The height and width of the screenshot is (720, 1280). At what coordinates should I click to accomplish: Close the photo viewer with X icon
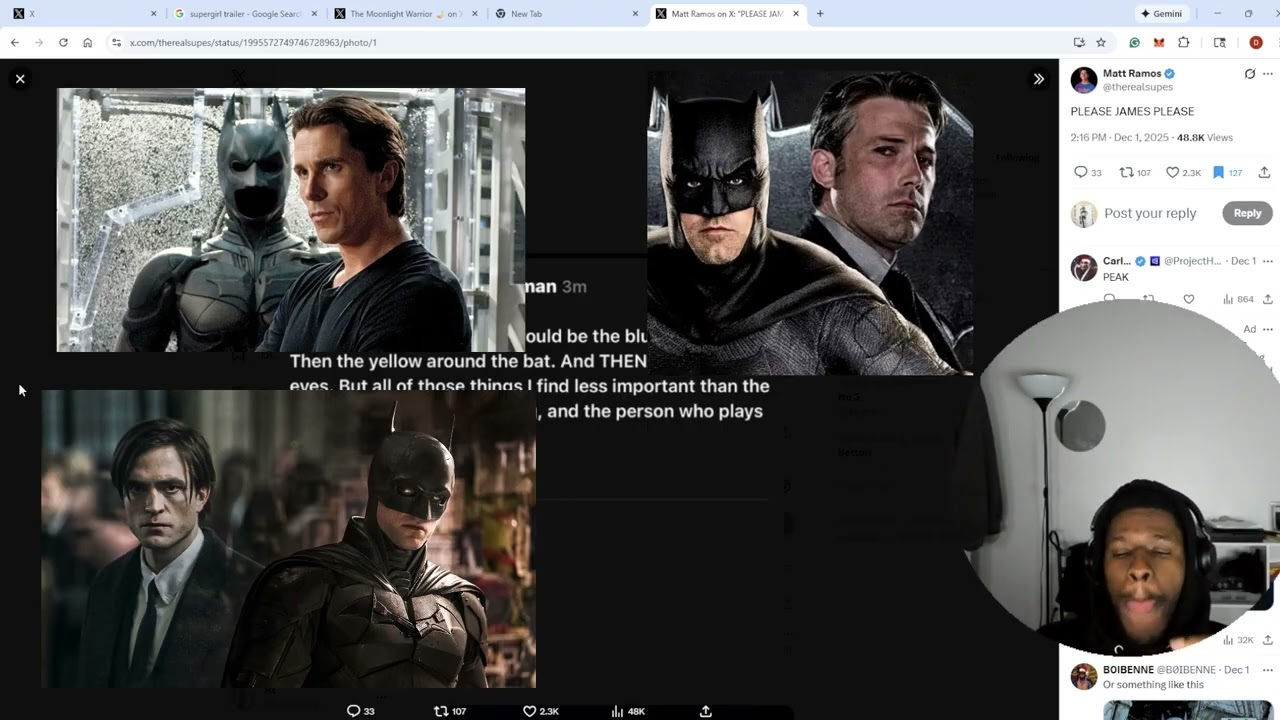tap(20, 79)
